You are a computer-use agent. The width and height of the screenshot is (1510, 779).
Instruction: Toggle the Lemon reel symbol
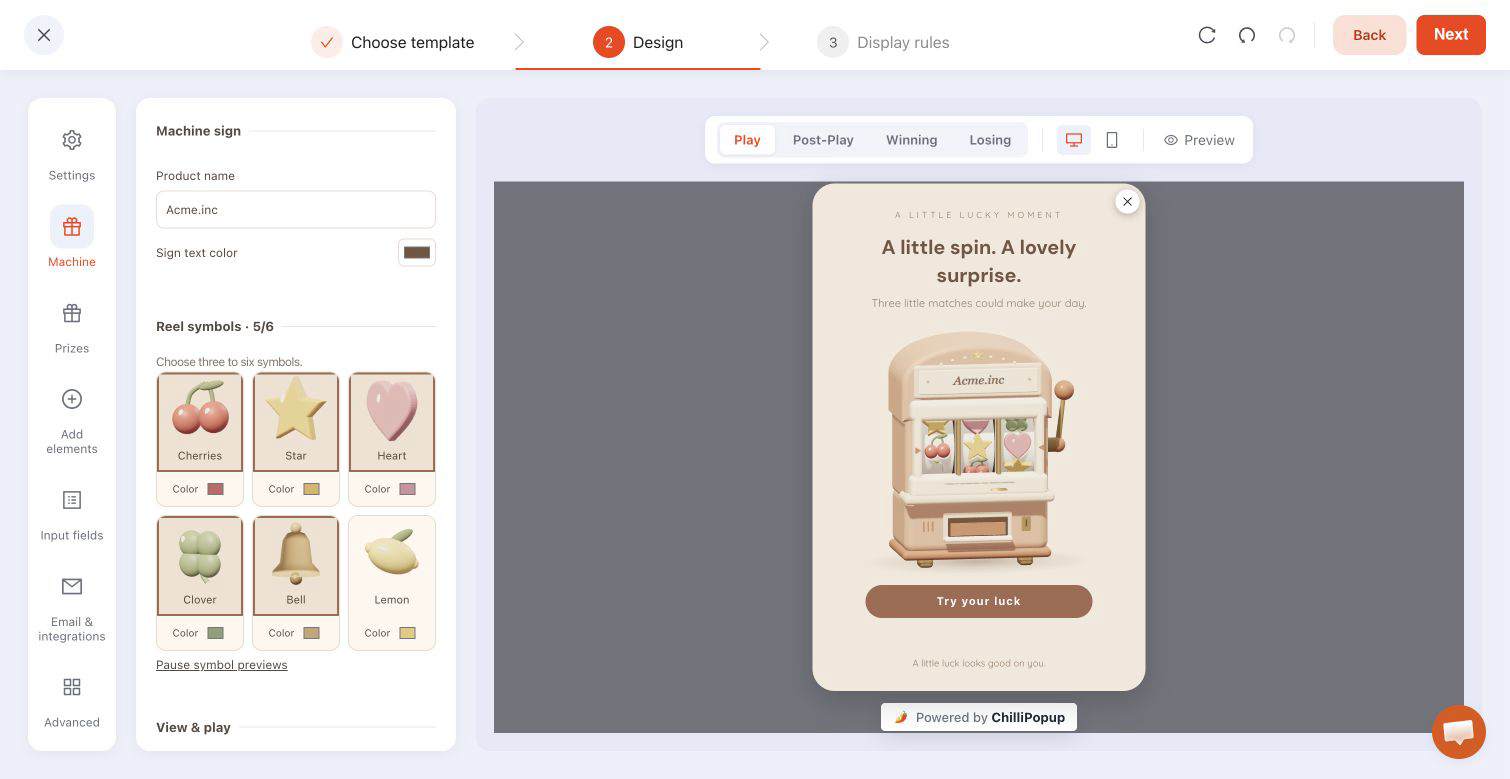[392, 565]
